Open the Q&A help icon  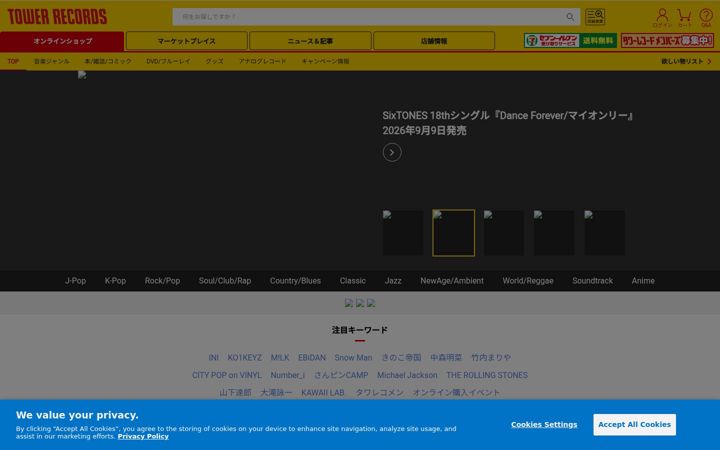click(x=706, y=17)
